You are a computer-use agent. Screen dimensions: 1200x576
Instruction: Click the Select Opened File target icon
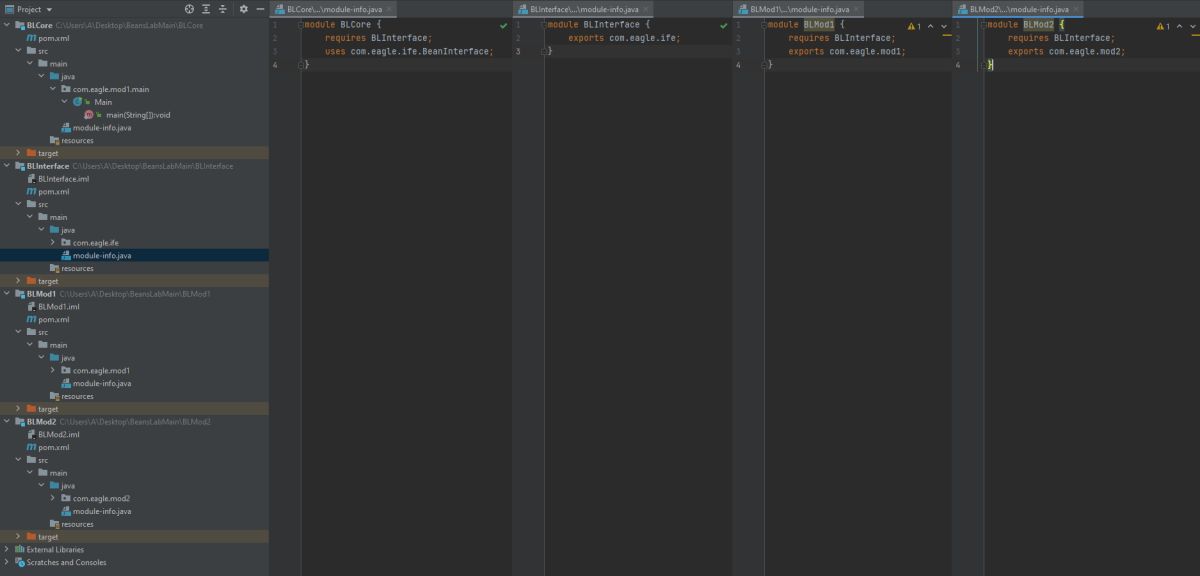(189, 8)
